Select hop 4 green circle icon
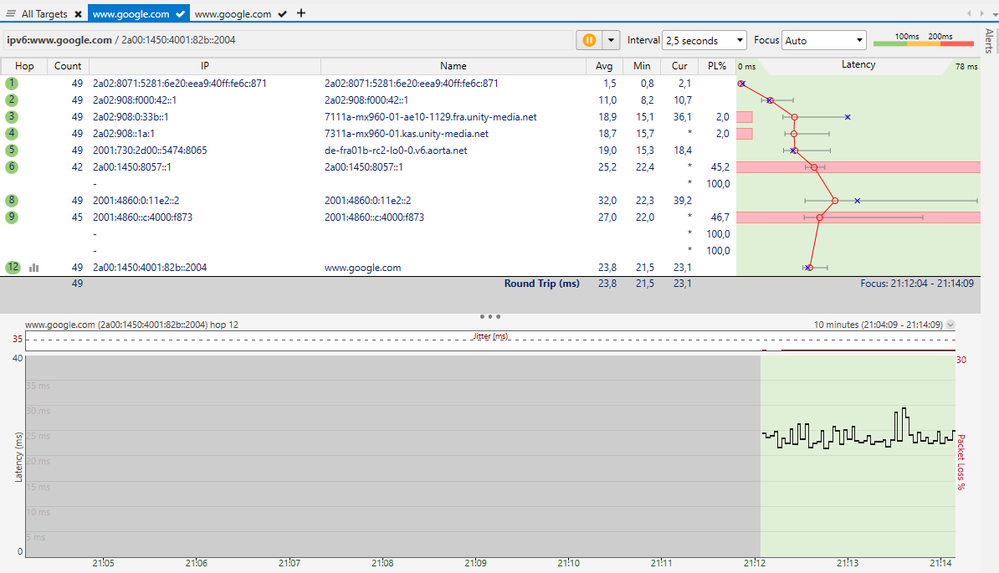 (11, 134)
